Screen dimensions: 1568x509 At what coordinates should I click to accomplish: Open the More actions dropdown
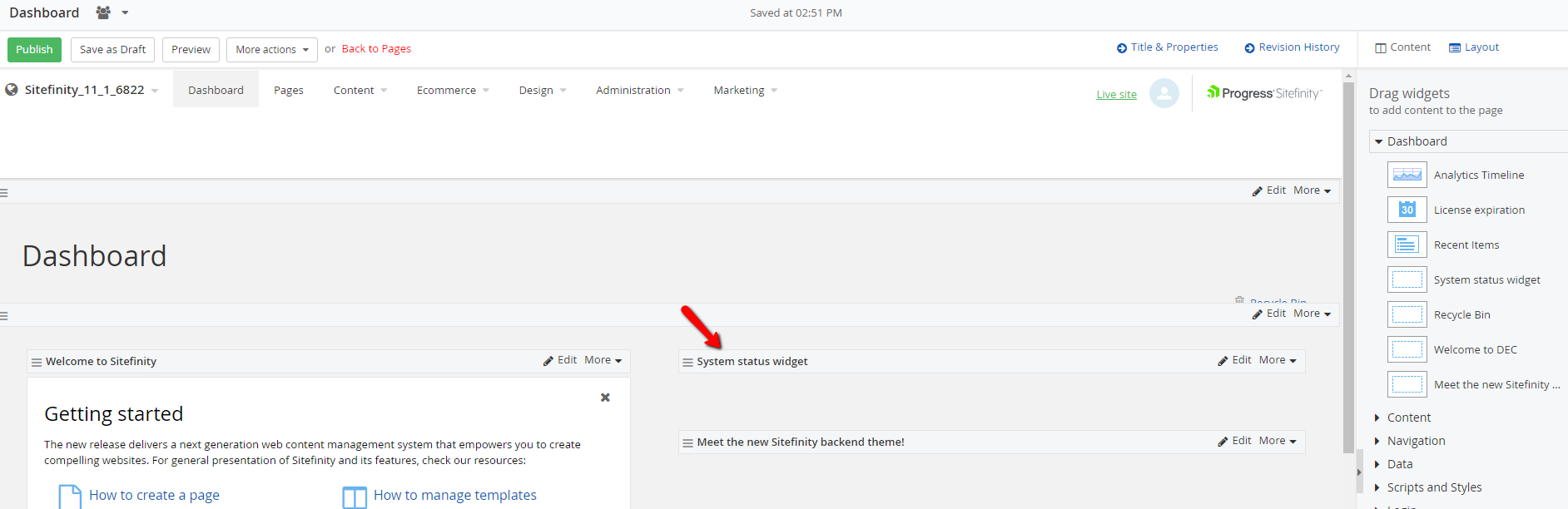(x=271, y=50)
